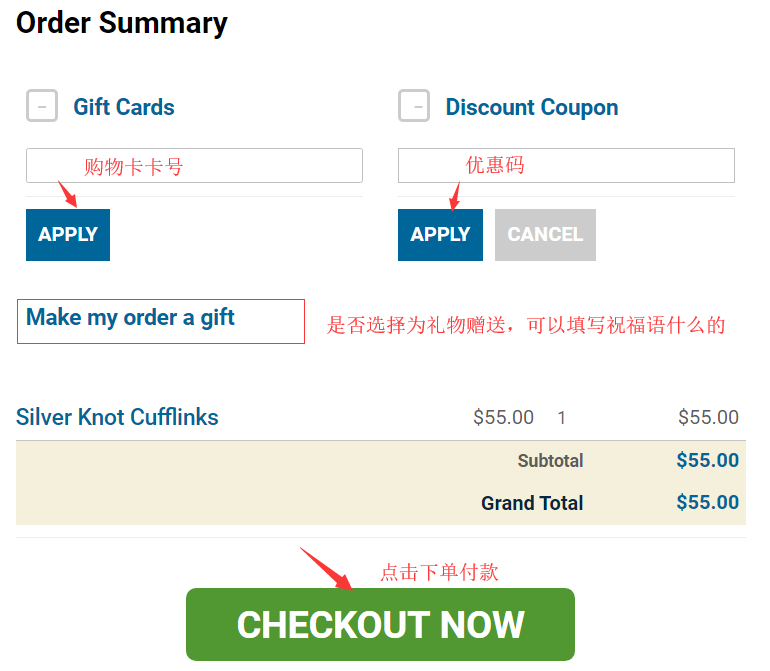The height and width of the screenshot is (671, 770).
Task: Collapse the Gift Cards section minus icon
Action: pyautogui.click(x=42, y=105)
